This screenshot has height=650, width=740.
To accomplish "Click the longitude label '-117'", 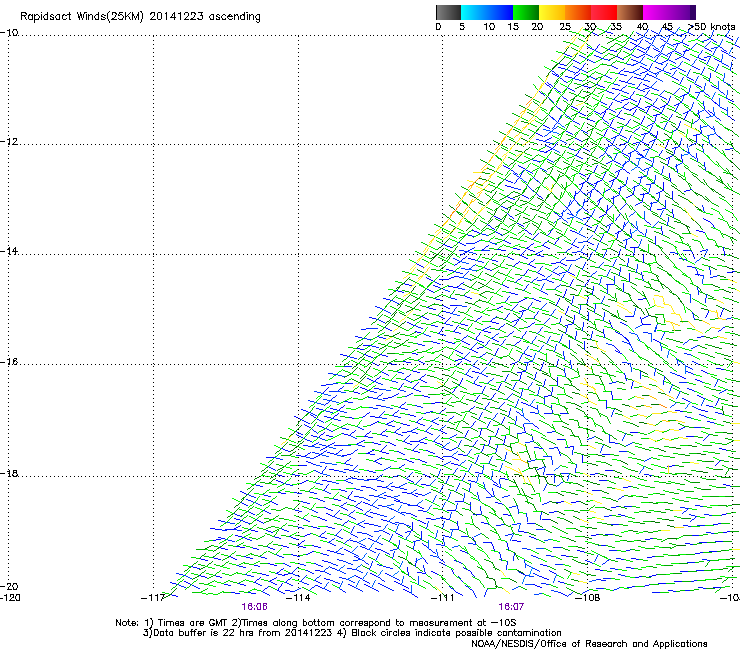I will (x=152, y=598).
